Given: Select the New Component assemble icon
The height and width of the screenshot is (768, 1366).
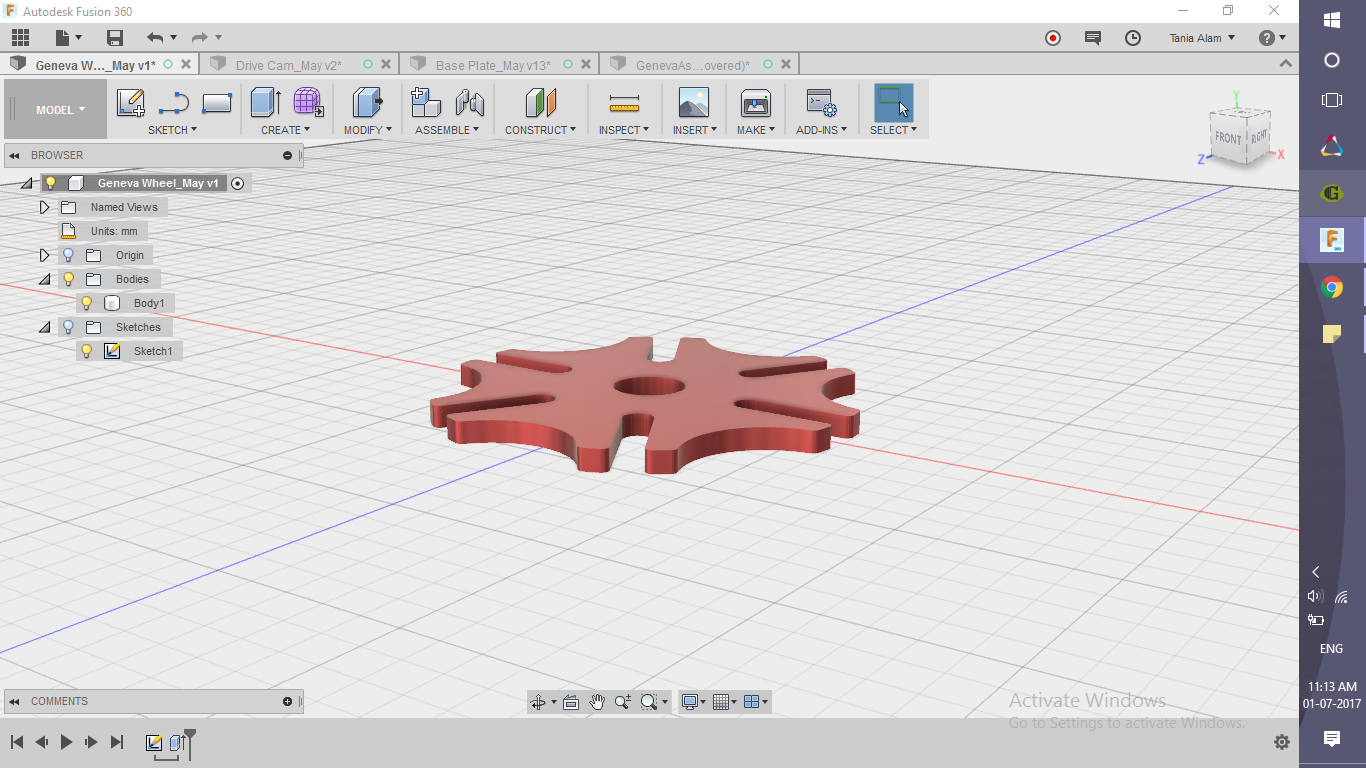Looking at the screenshot, I should 426,102.
